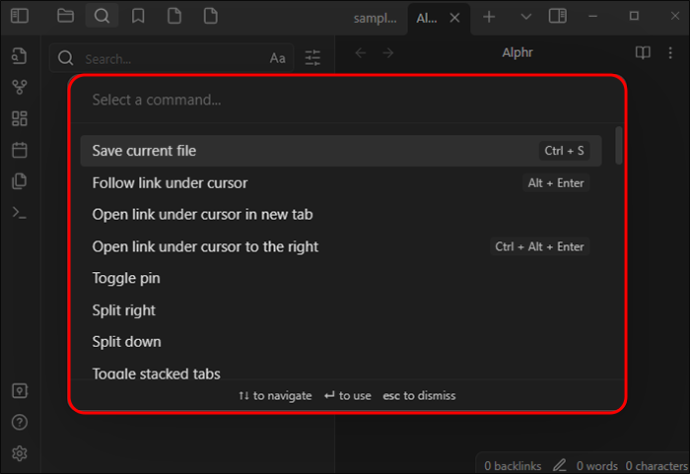690x474 pixels.
Task: Choose Open link under cursor in new tab
Action: tap(341, 214)
